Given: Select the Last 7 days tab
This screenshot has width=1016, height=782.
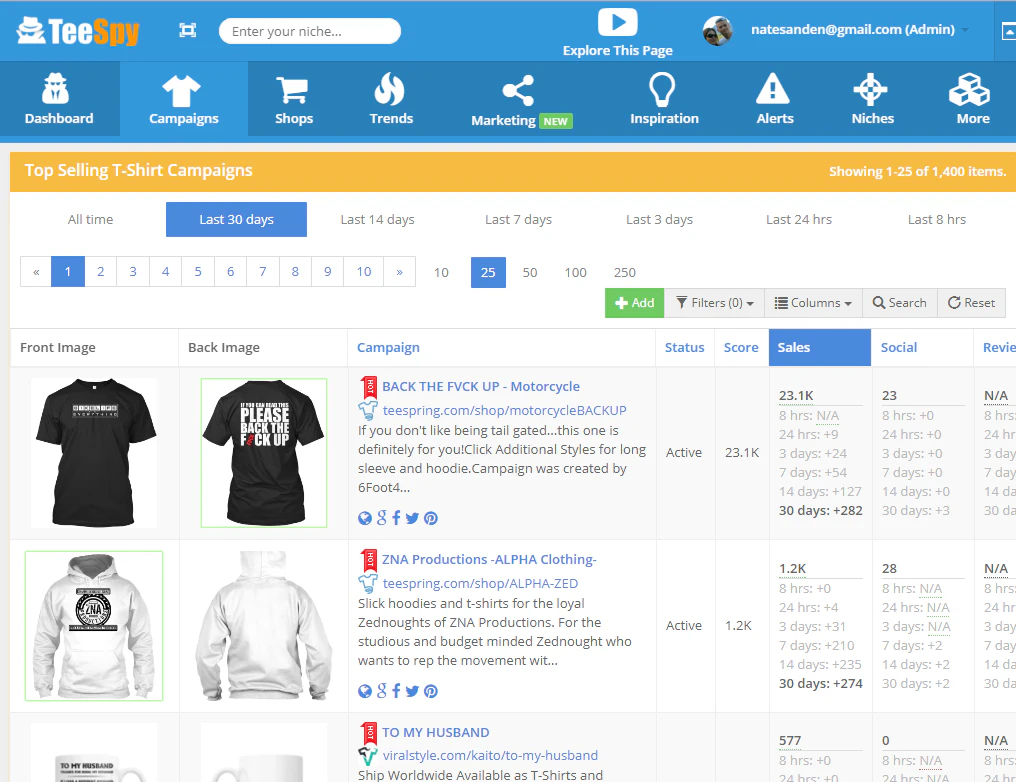Looking at the screenshot, I should pos(518,220).
